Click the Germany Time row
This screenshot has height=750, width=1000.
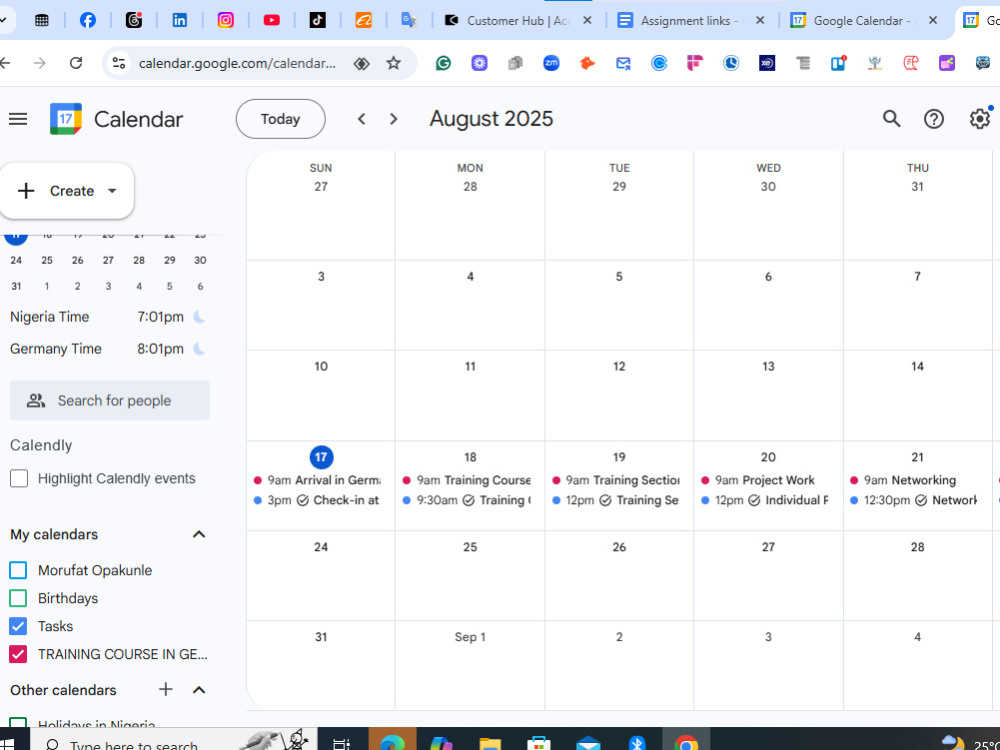[107, 349]
